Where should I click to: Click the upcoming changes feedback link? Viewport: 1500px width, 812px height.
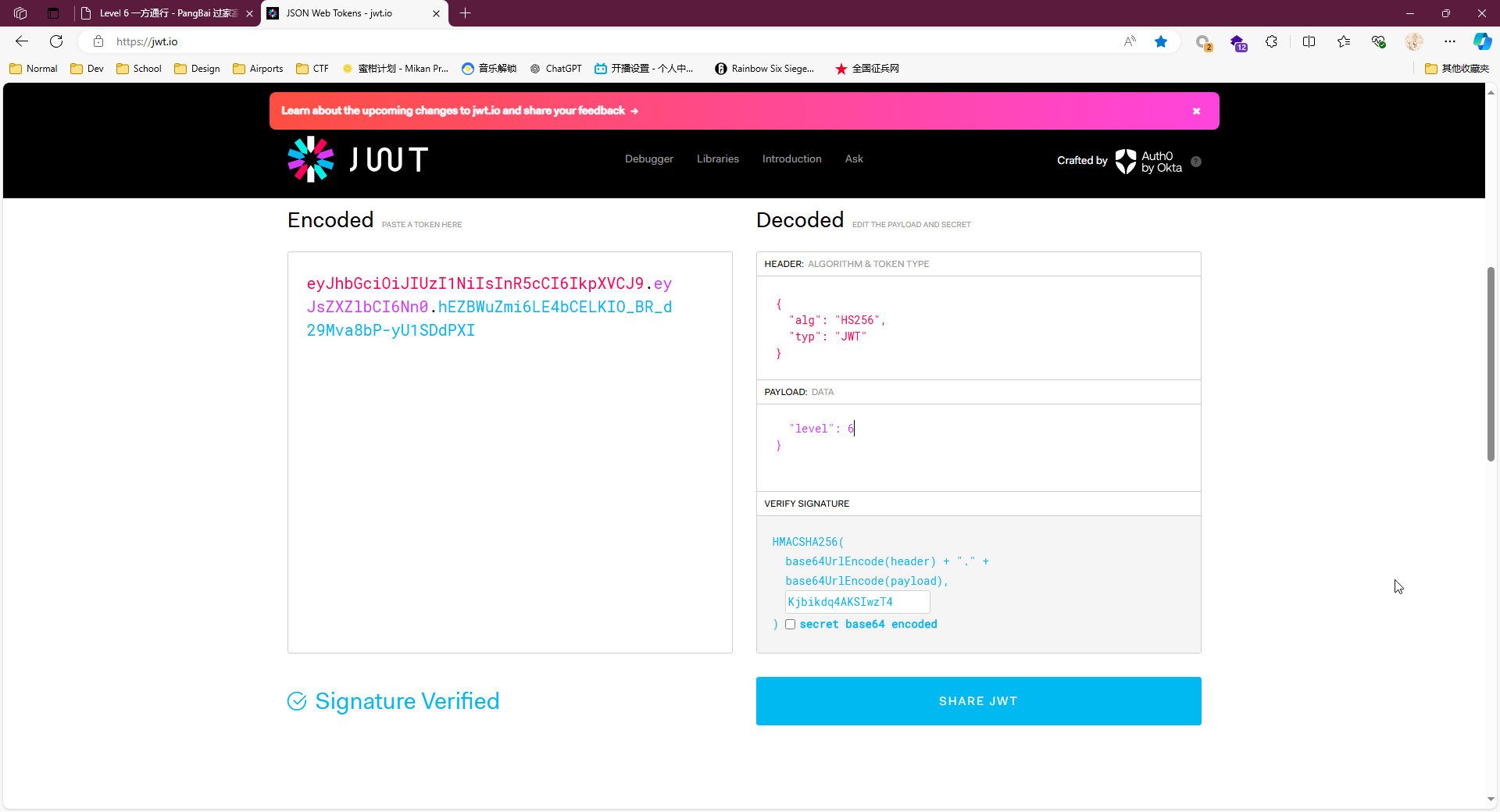[459, 111]
